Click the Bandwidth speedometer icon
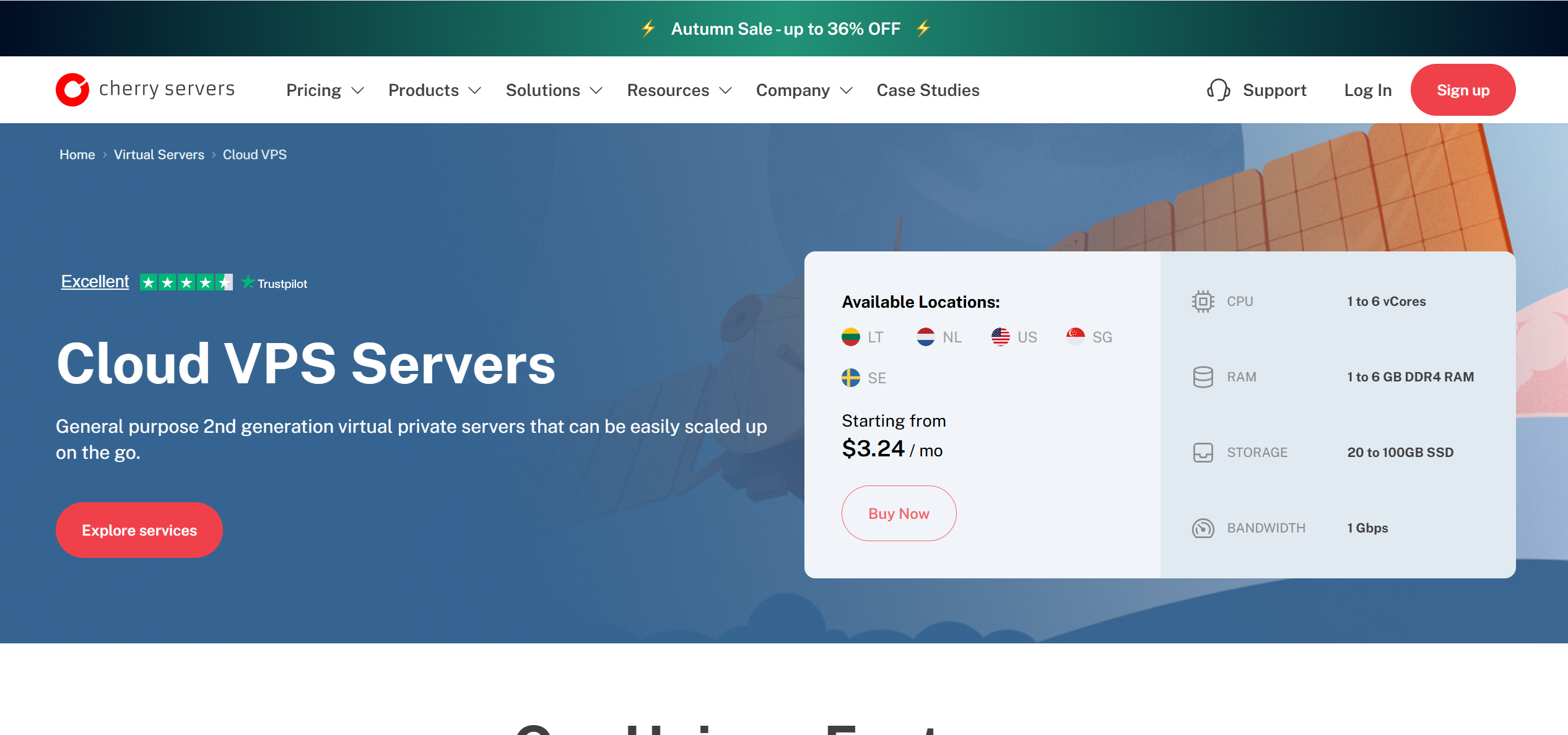1568x735 pixels. coord(1202,528)
